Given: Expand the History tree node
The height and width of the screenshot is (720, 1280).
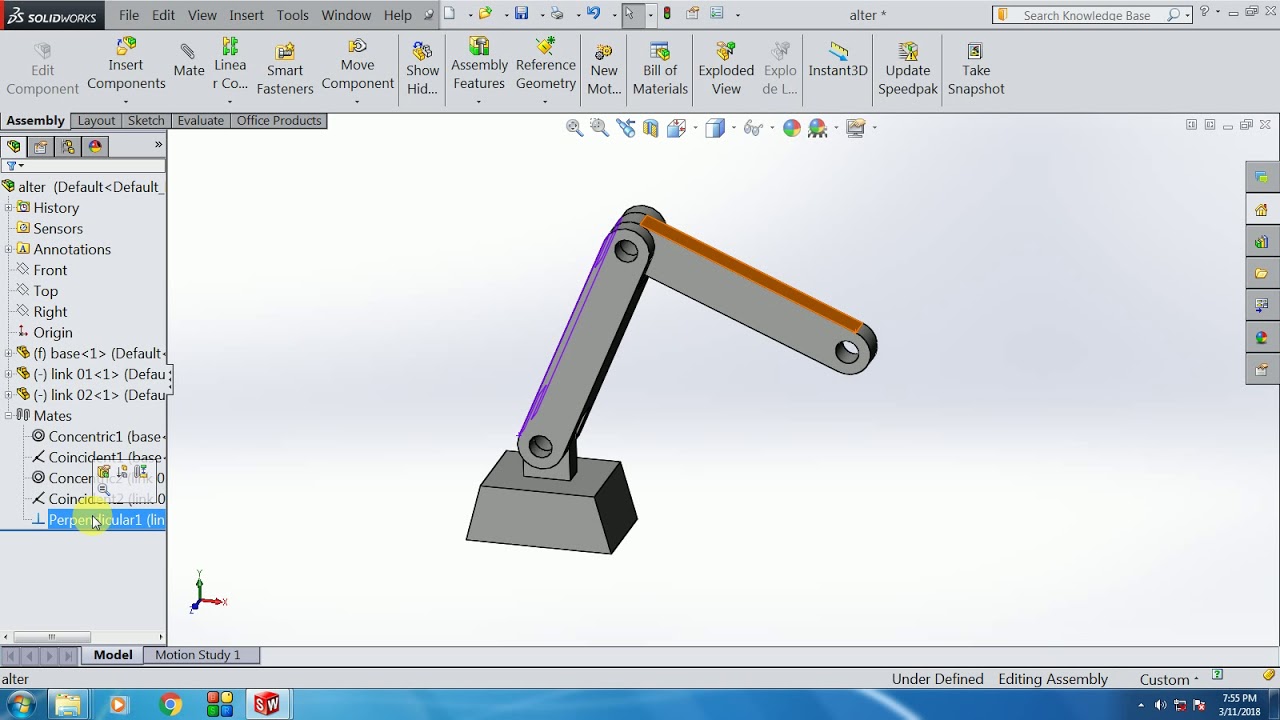Looking at the screenshot, I should 9,208.
